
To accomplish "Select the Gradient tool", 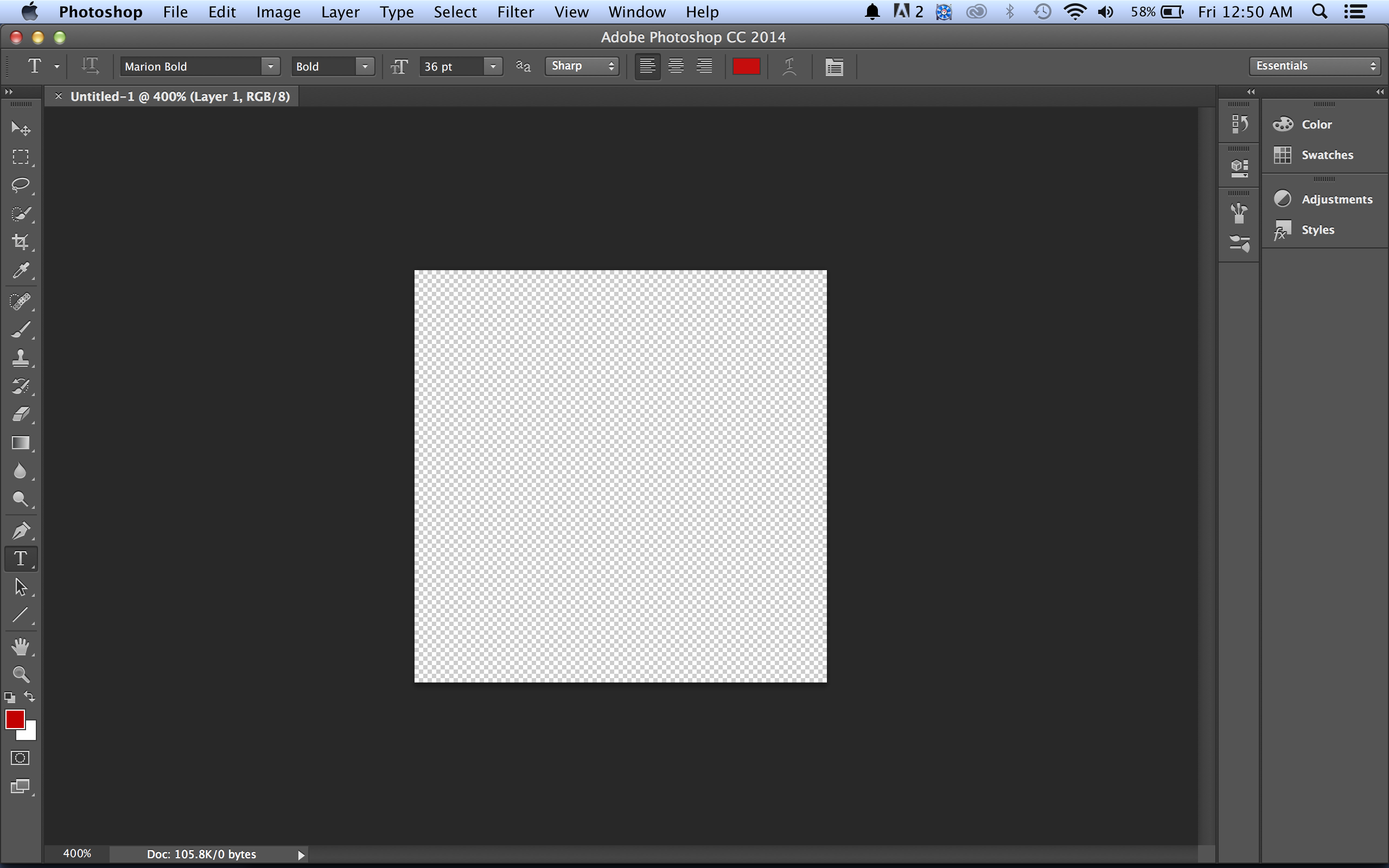I will 21,443.
